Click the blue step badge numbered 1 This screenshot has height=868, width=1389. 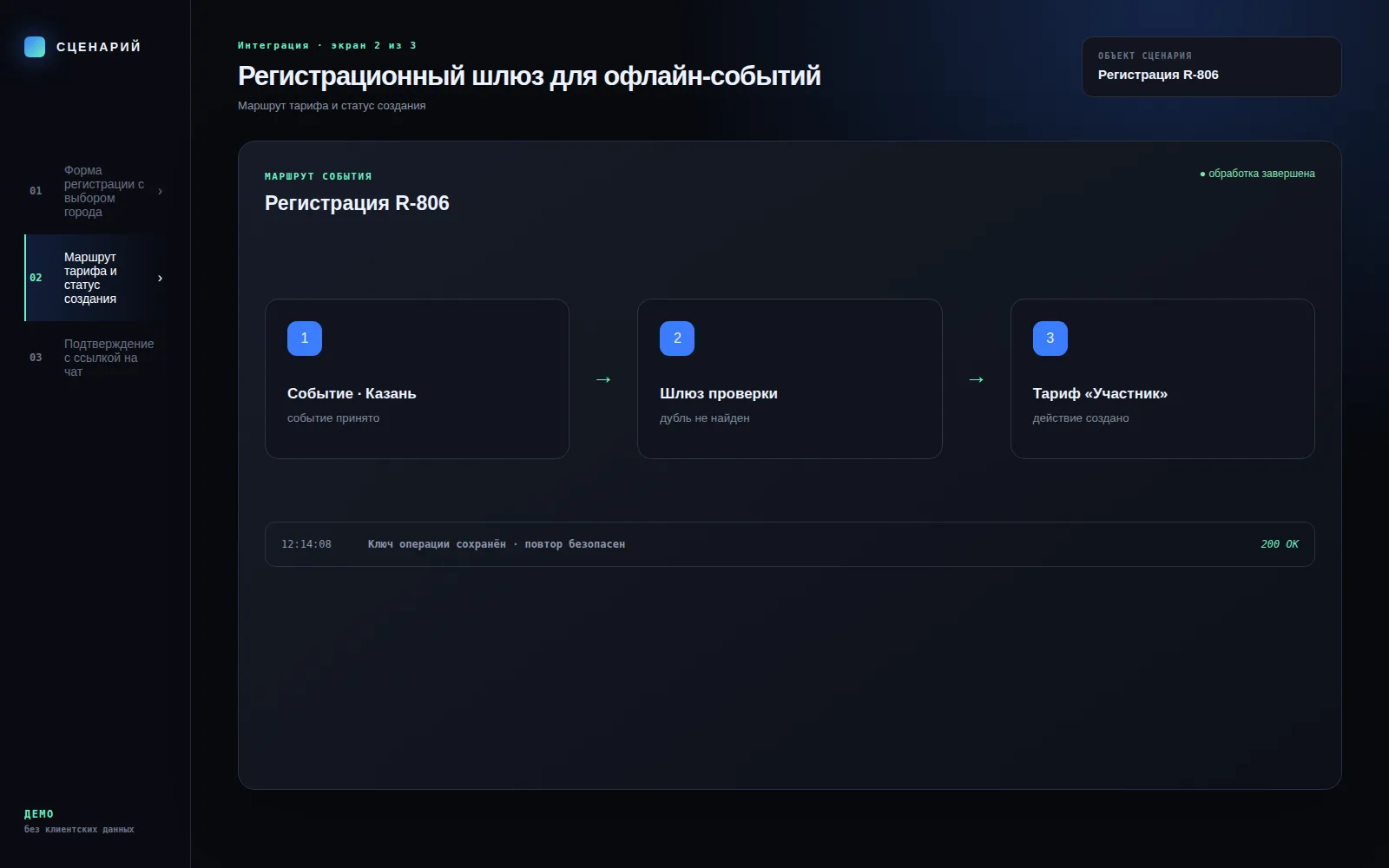(x=305, y=339)
